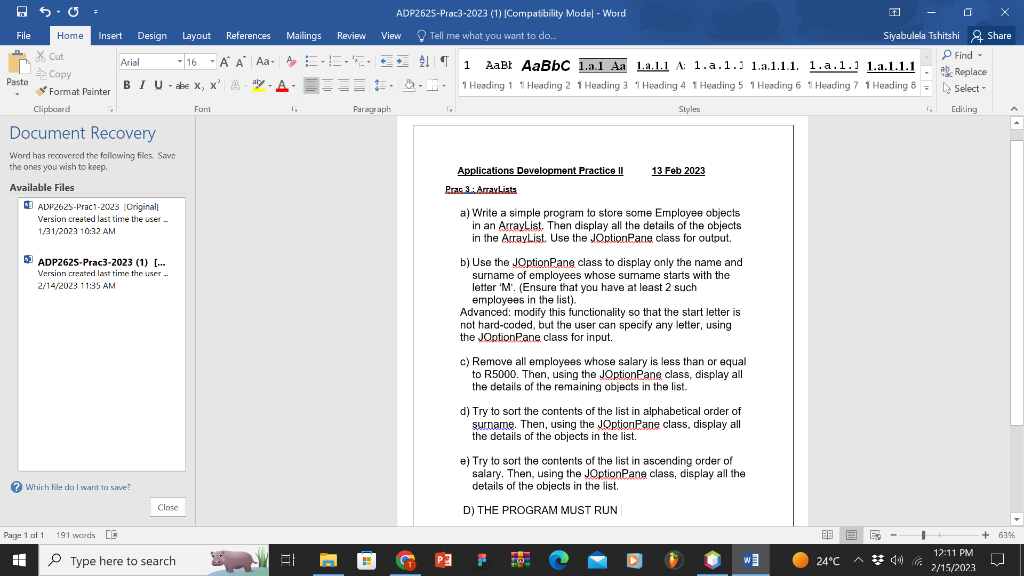Toggle bulleted list formatting
This screenshot has height=576, width=1024.
point(312,62)
